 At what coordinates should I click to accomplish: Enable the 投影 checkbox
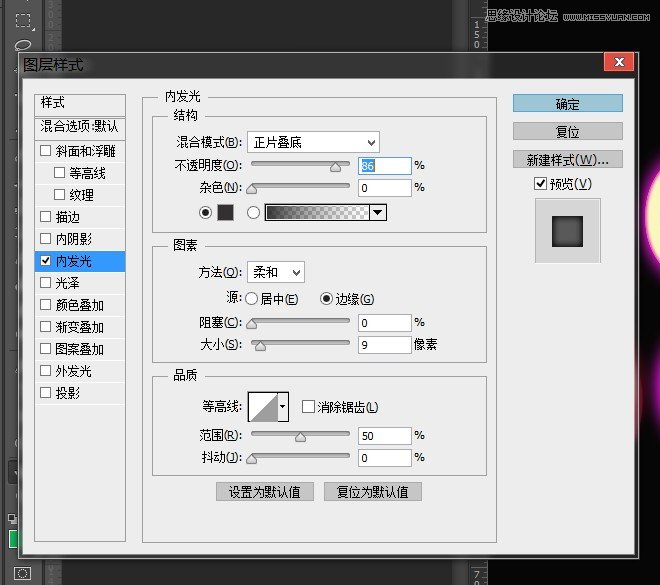45,393
